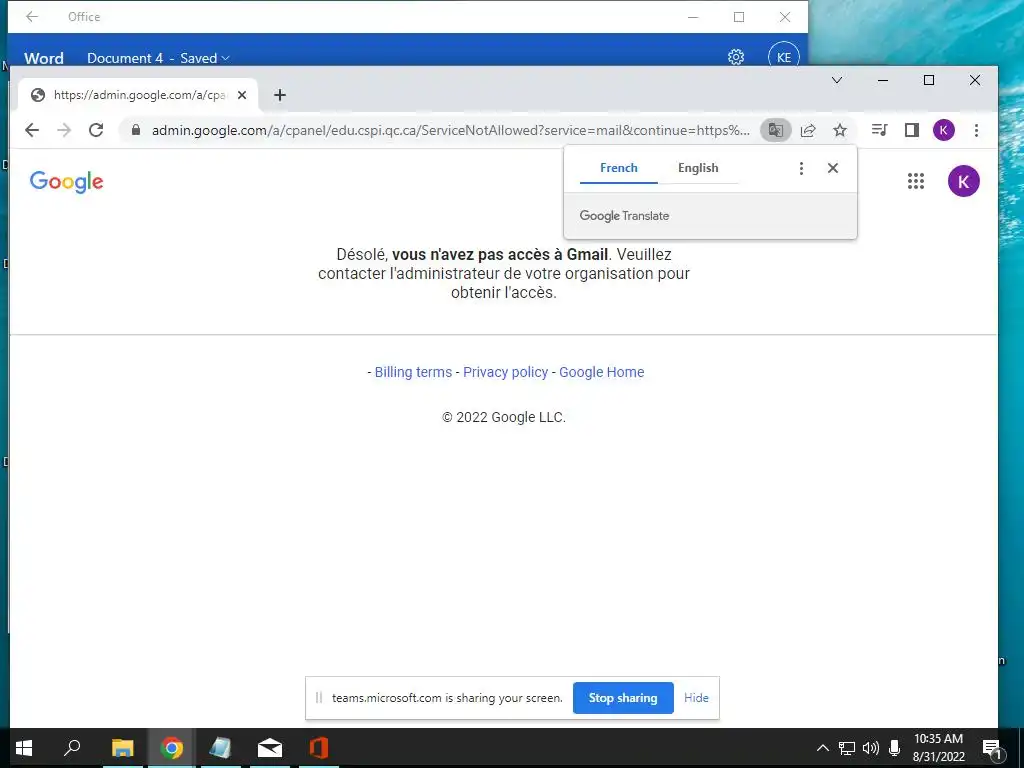Switch to Chrome in taskbar
The width and height of the screenshot is (1024, 768).
(x=172, y=748)
